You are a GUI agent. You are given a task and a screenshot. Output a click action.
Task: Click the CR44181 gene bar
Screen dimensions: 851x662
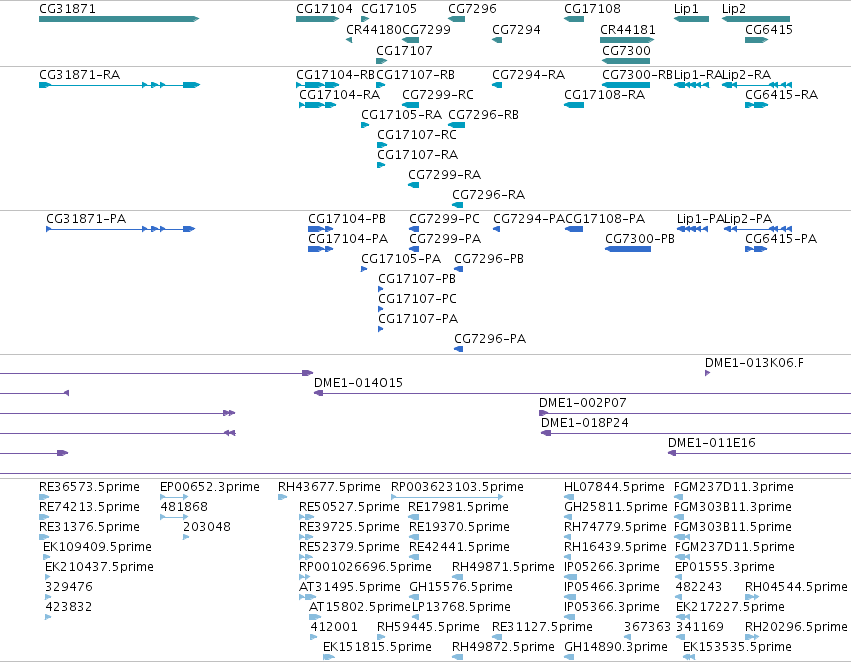(x=627, y=40)
